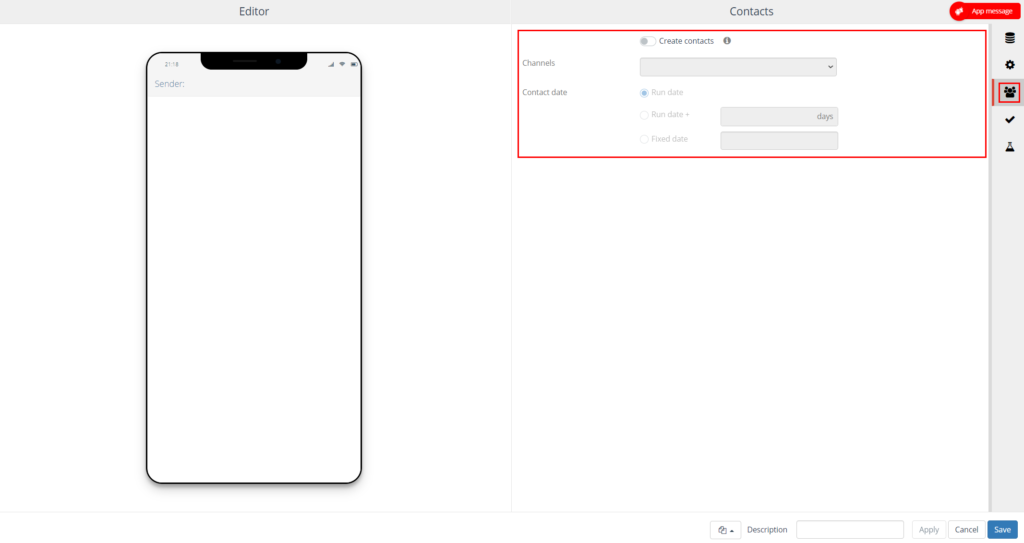Viewport: 1024px width, 543px height.
Task: Click the Description input field
Action: point(850,529)
